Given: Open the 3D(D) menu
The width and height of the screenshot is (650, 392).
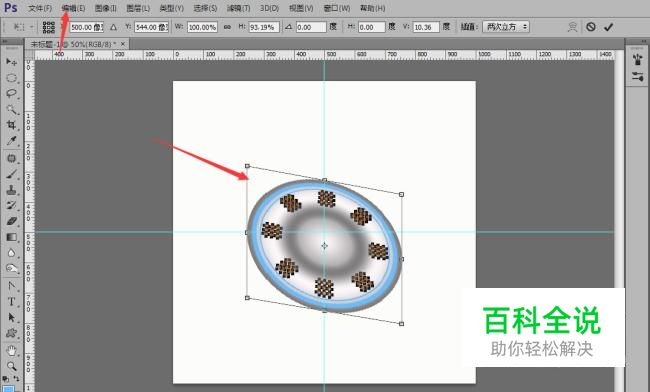Looking at the screenshot, I should (269, 8).
